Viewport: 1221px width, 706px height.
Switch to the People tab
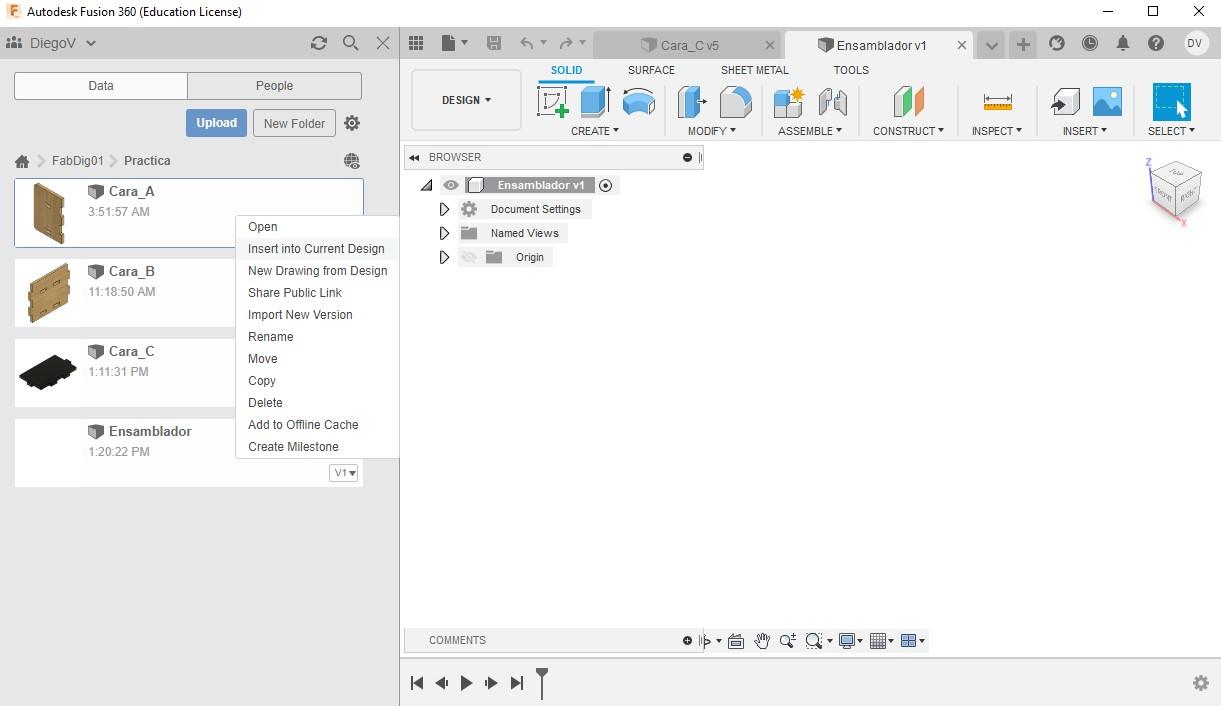click(274, 86)
